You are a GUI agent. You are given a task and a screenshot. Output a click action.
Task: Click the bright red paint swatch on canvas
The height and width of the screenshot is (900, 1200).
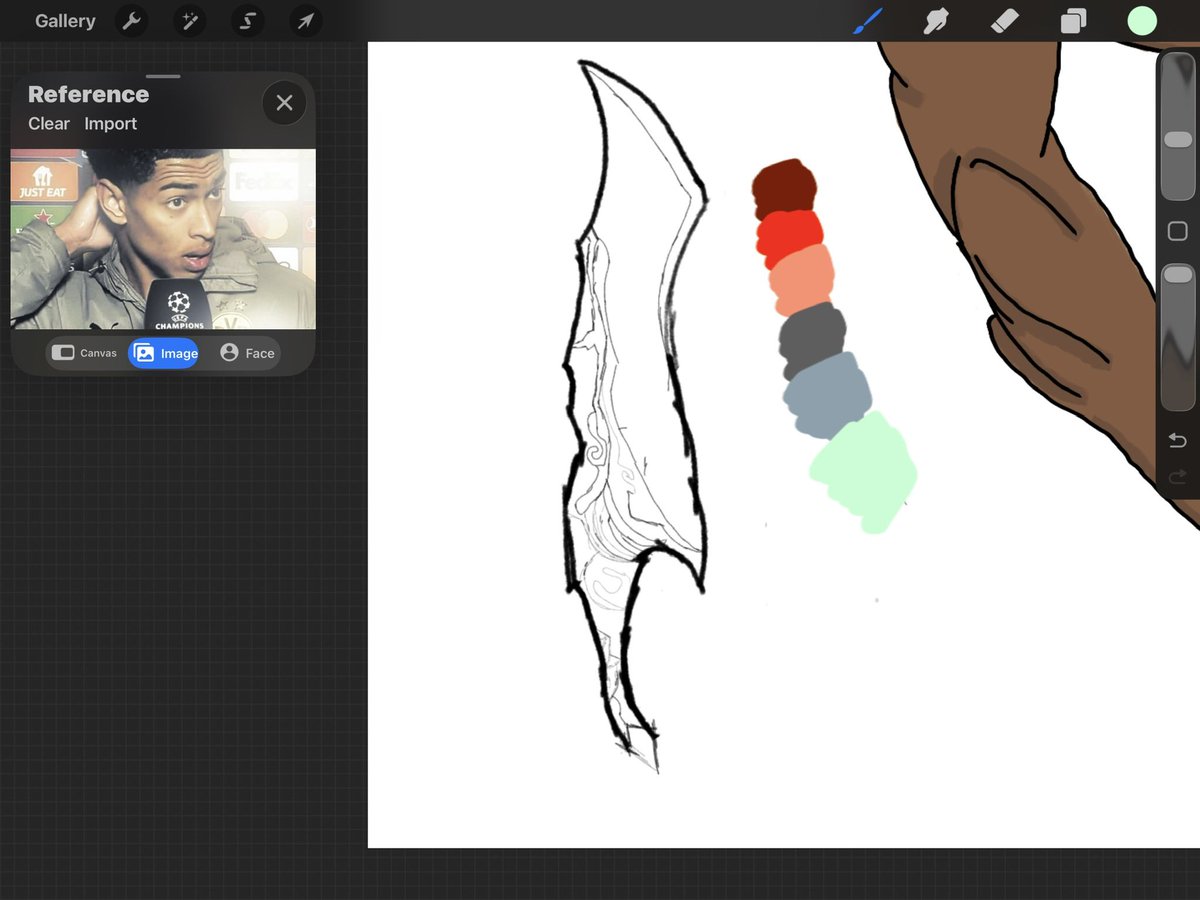790,236
